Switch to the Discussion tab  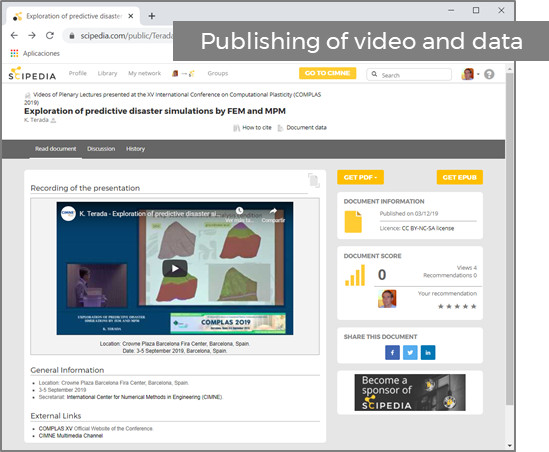pyautogui.click(x=101, y=149)
